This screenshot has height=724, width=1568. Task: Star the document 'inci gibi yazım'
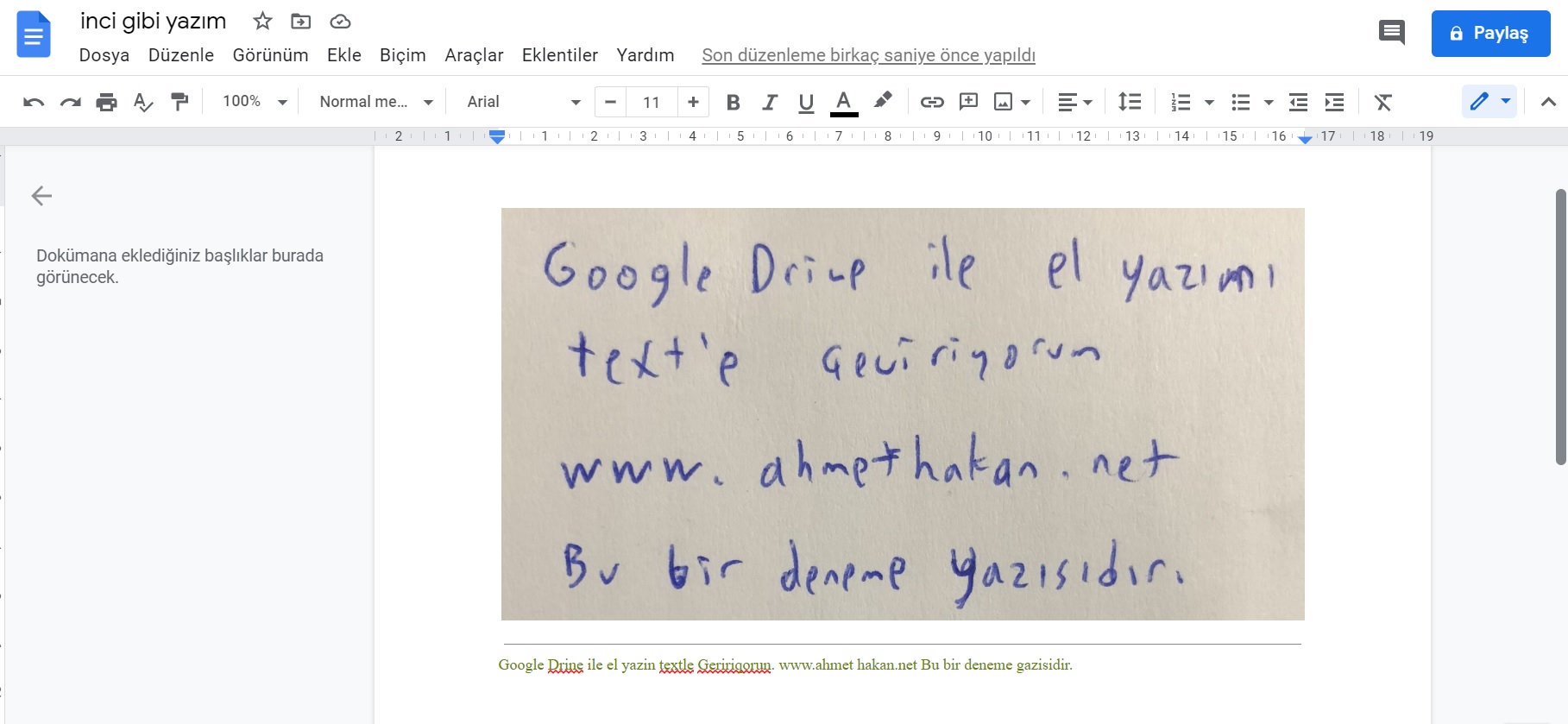point(262,21)
